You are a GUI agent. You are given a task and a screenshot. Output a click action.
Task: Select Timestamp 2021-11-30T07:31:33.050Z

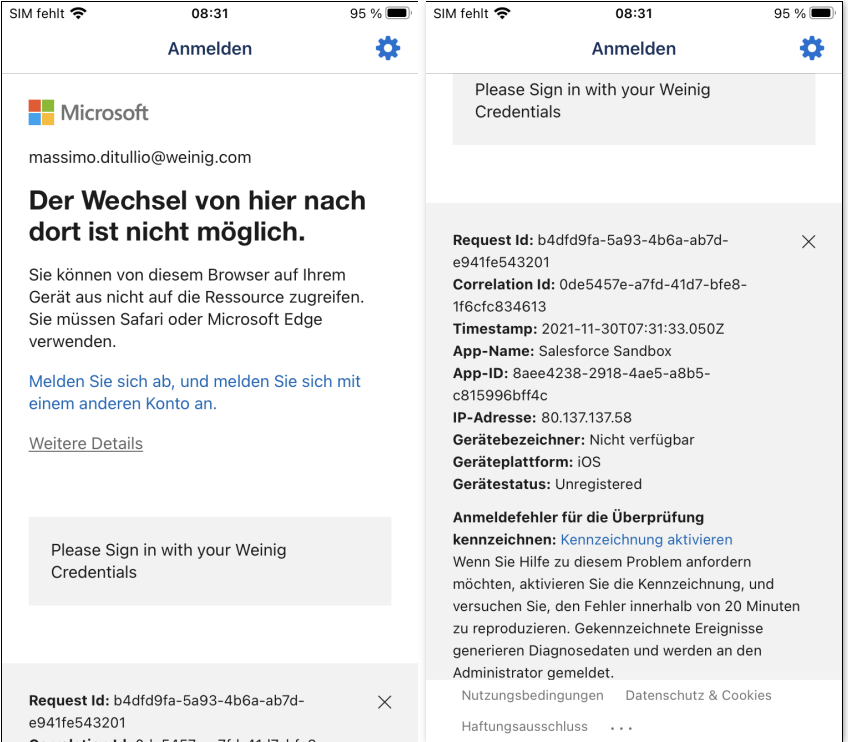633,329
